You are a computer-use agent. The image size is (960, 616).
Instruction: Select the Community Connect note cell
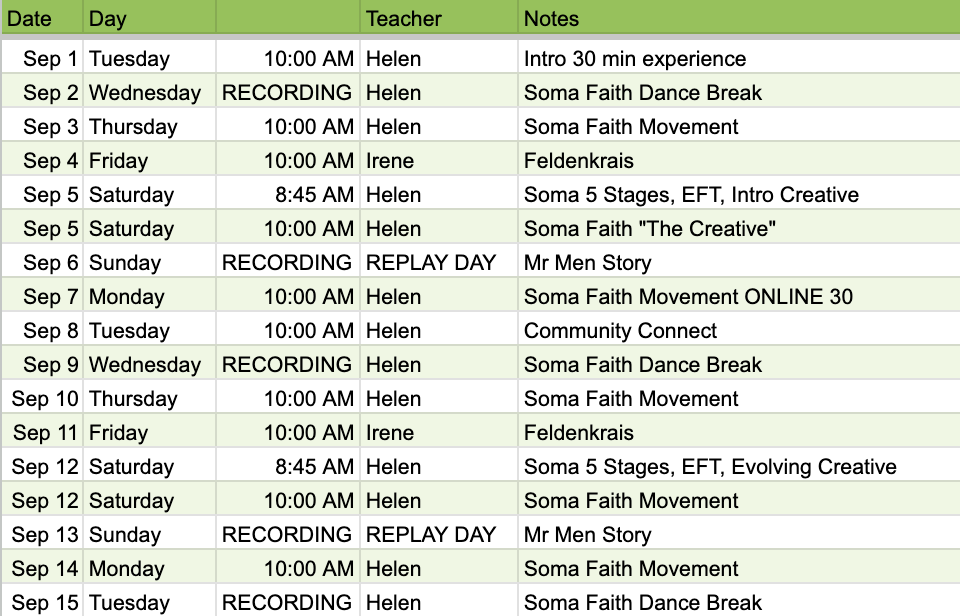[739, 330]
